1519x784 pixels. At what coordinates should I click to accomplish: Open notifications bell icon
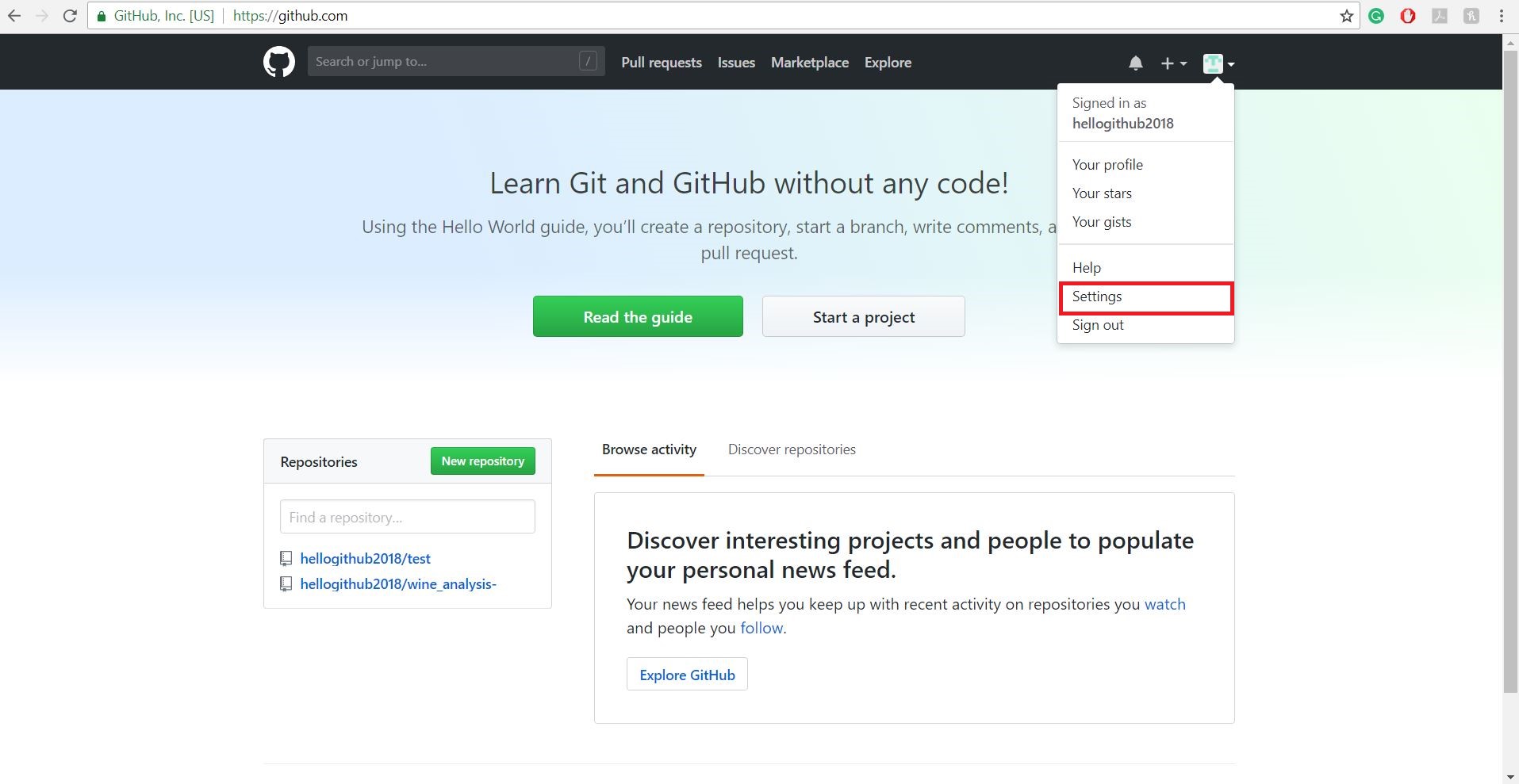click(x=1136, y=63)
